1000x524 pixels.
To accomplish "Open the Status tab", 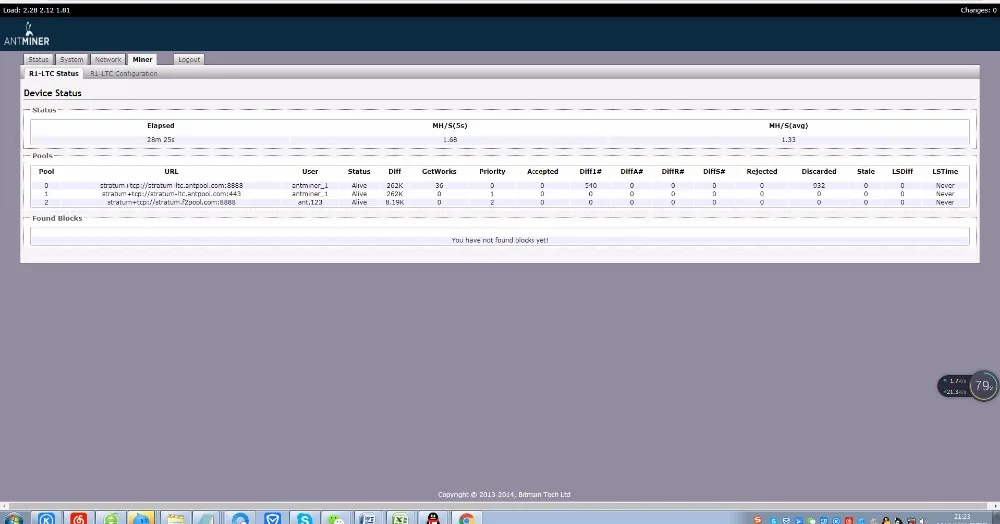I will pos(38,59).
